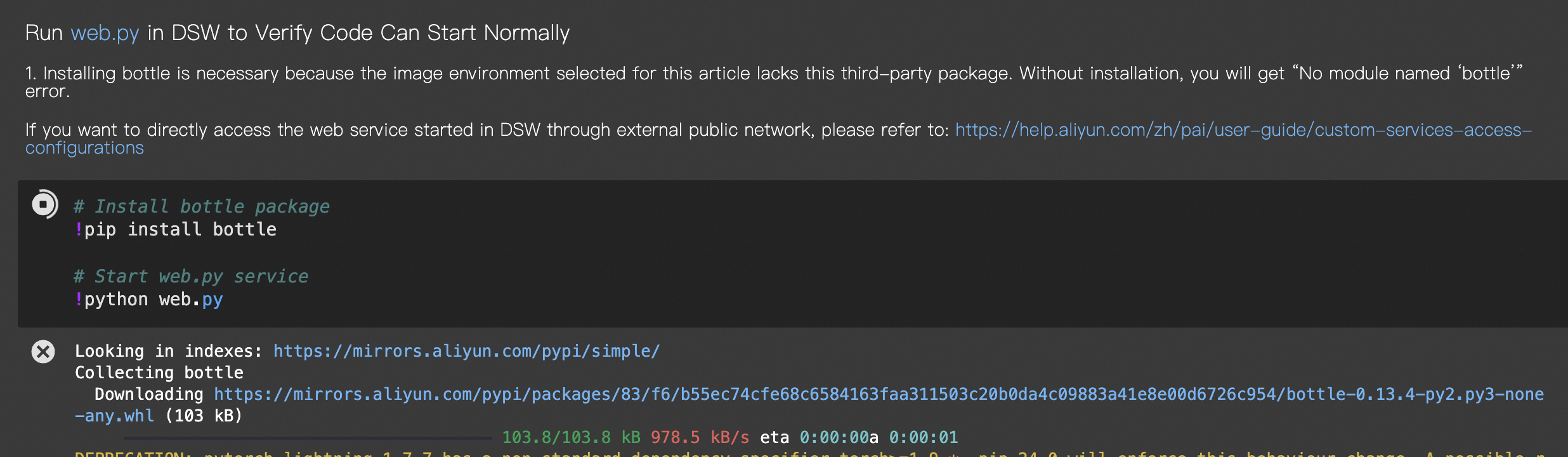Open the web.py link in the heading
This screenshot has width=1568, height=457.
[105, 33]
